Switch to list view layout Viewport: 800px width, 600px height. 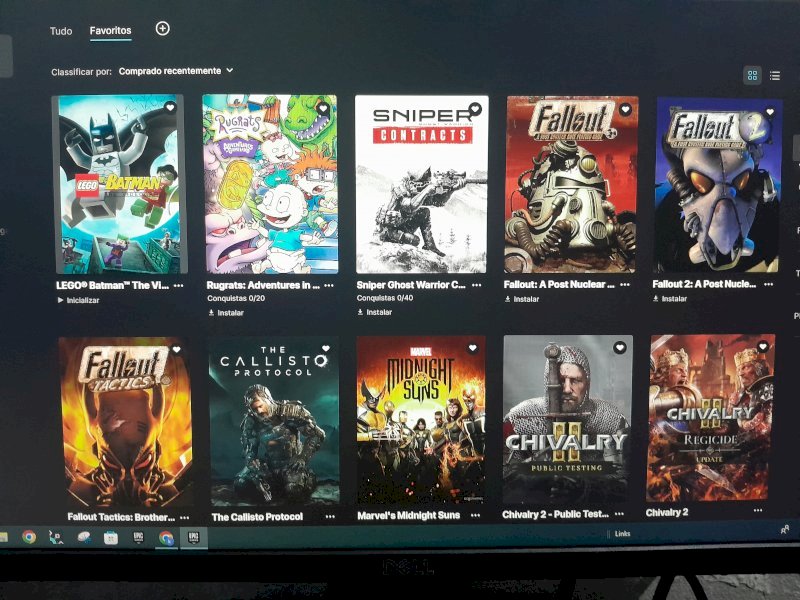[774, 76]
